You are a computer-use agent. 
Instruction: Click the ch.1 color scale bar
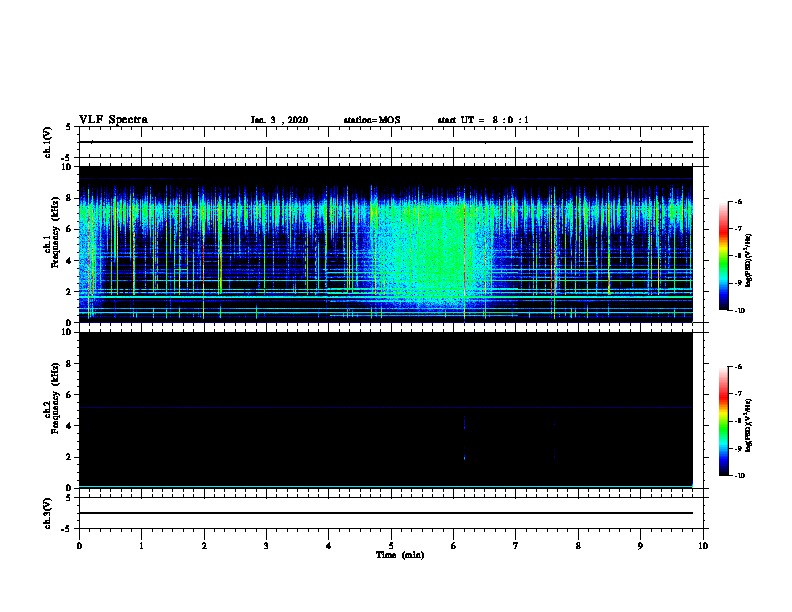[723, 256]
